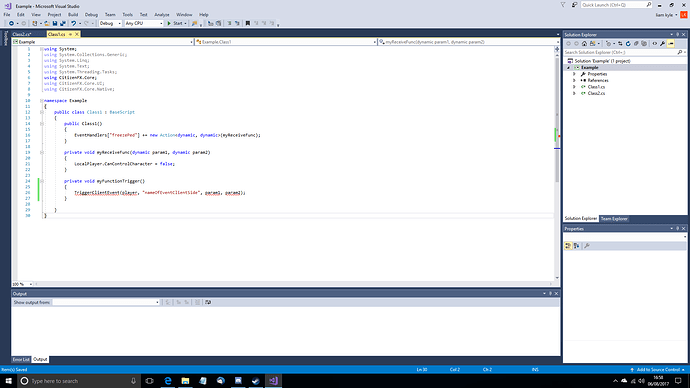Viewport: 690px width, 388px height.
Task: Open the Debug configuration dropdown
Action: coord(110,23)
